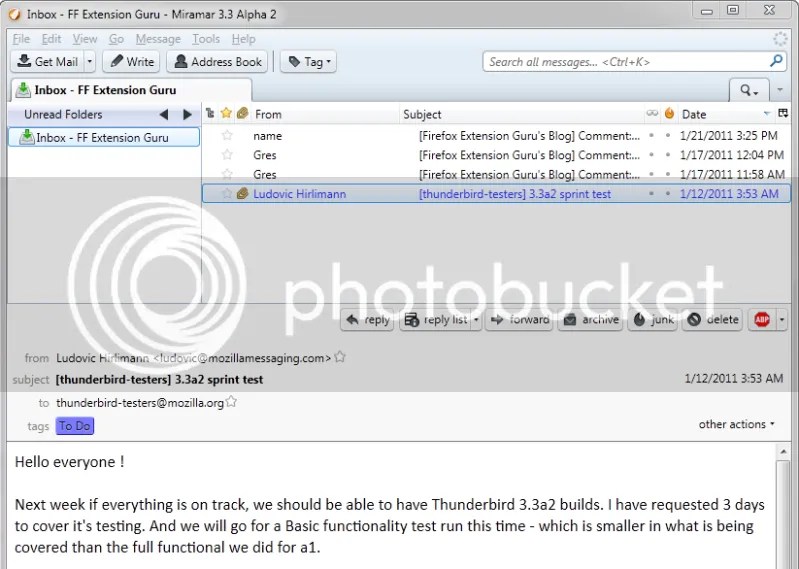Mark the message as junk
Image resolution: width=799 pixels, height=569 pixels.
(x=653, y=320)
